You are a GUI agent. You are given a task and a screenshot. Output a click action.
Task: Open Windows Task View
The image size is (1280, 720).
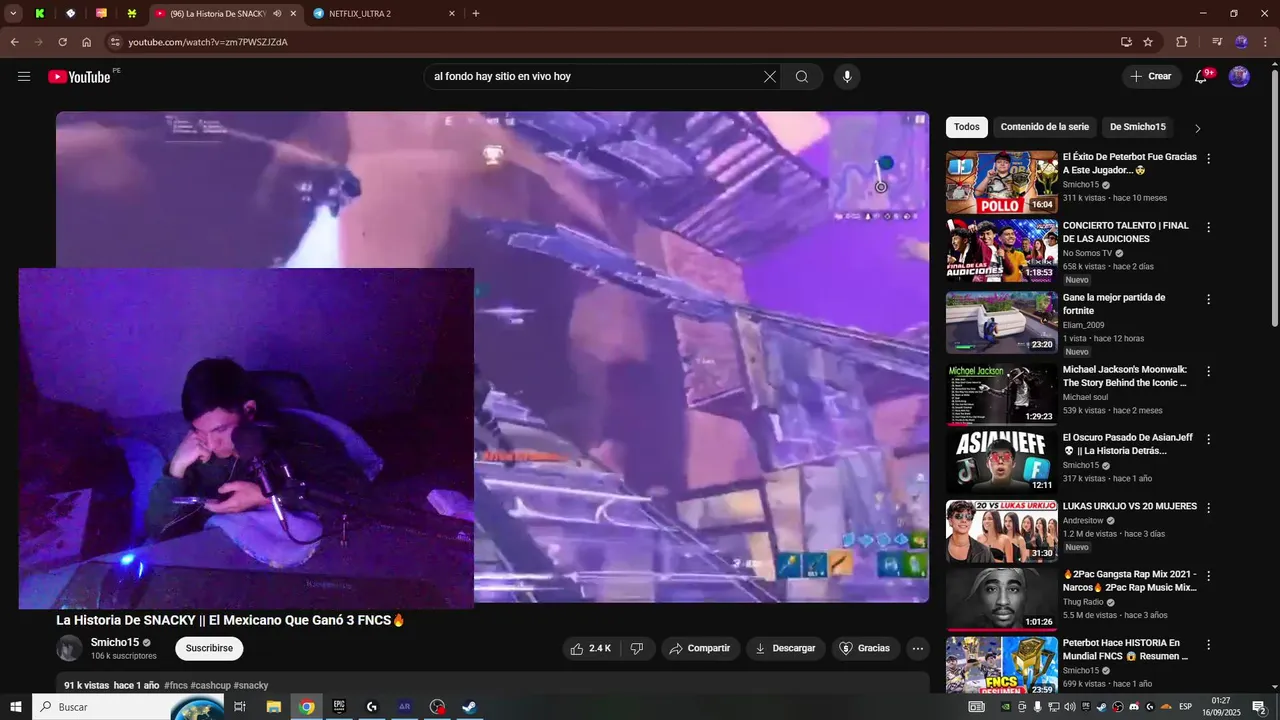coord(240,707)
